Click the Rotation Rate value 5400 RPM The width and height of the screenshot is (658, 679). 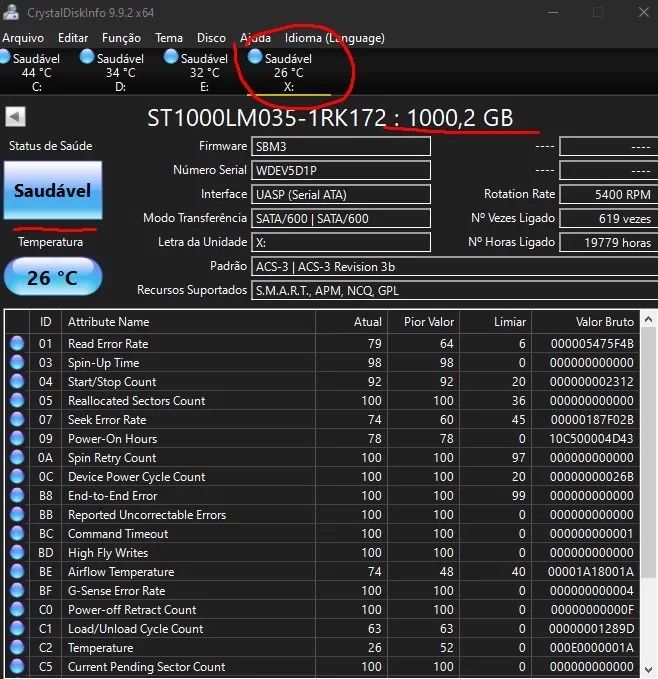point(609,194)
